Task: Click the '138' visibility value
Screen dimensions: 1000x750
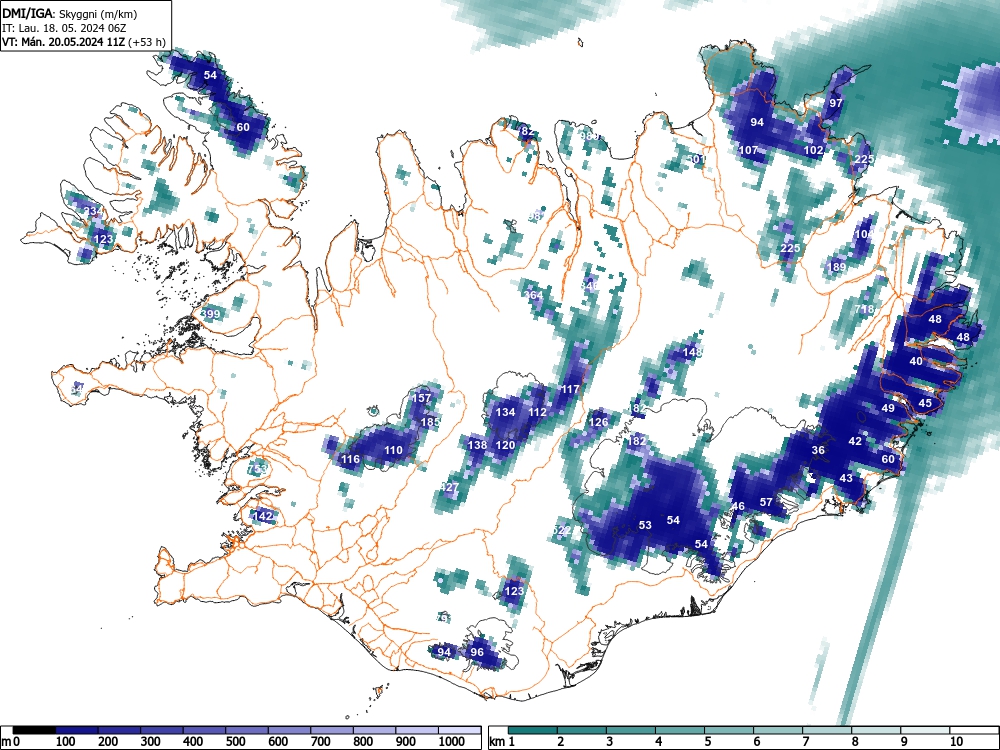Action: pyautogui.click(x=478, y=445)
